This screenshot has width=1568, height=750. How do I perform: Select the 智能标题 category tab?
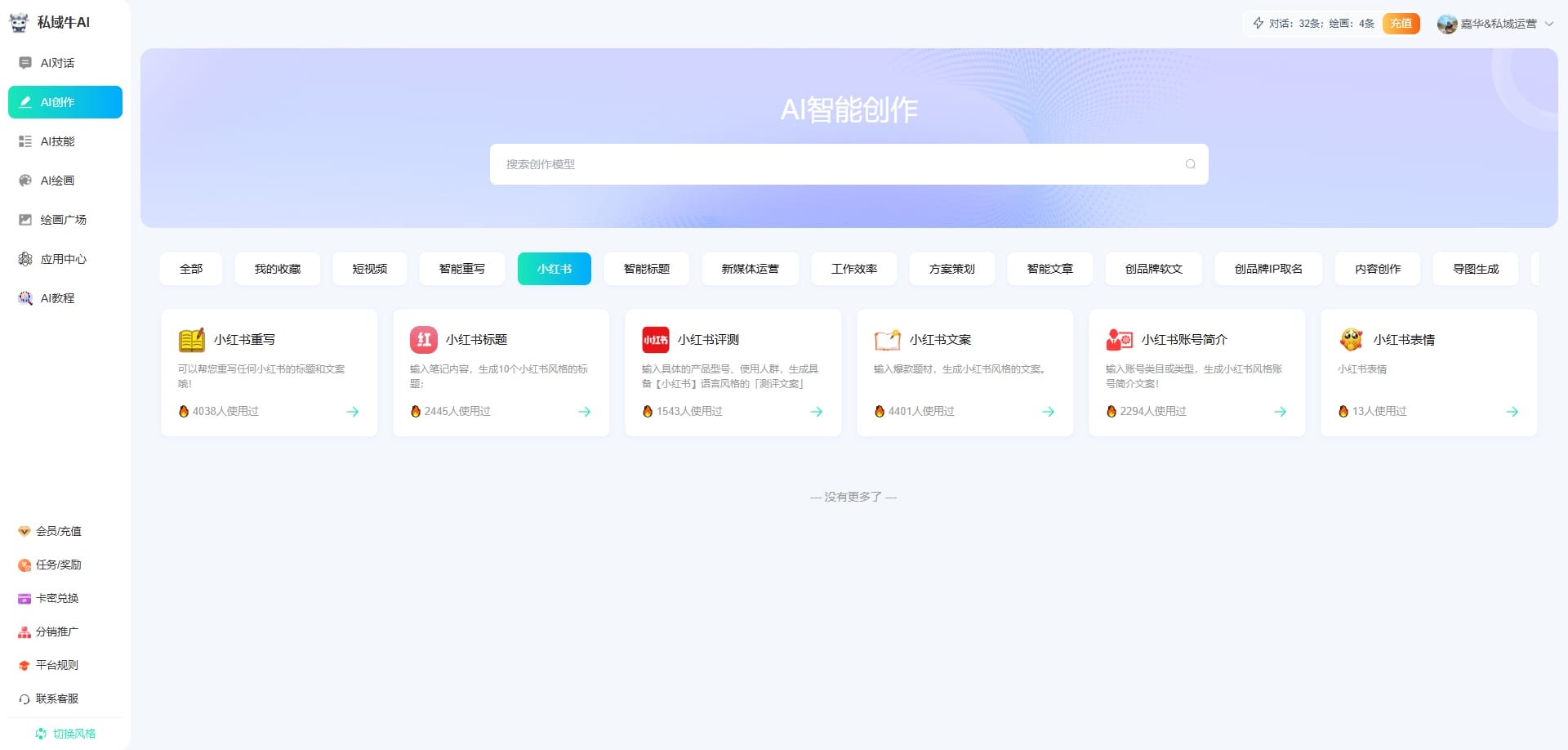[647, 269]
